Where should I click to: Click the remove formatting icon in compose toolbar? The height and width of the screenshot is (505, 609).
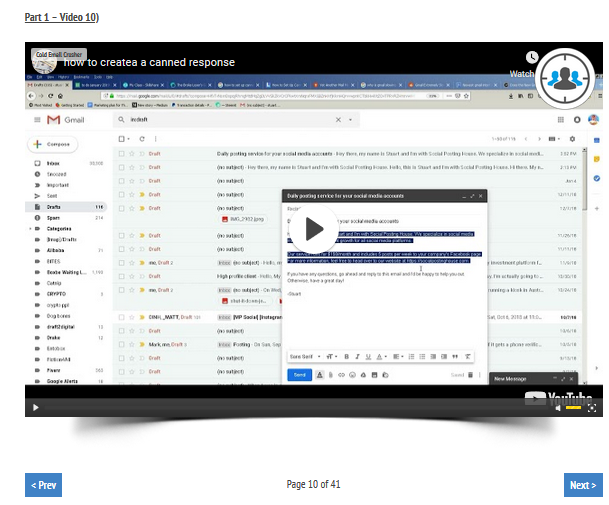(468, 357)
